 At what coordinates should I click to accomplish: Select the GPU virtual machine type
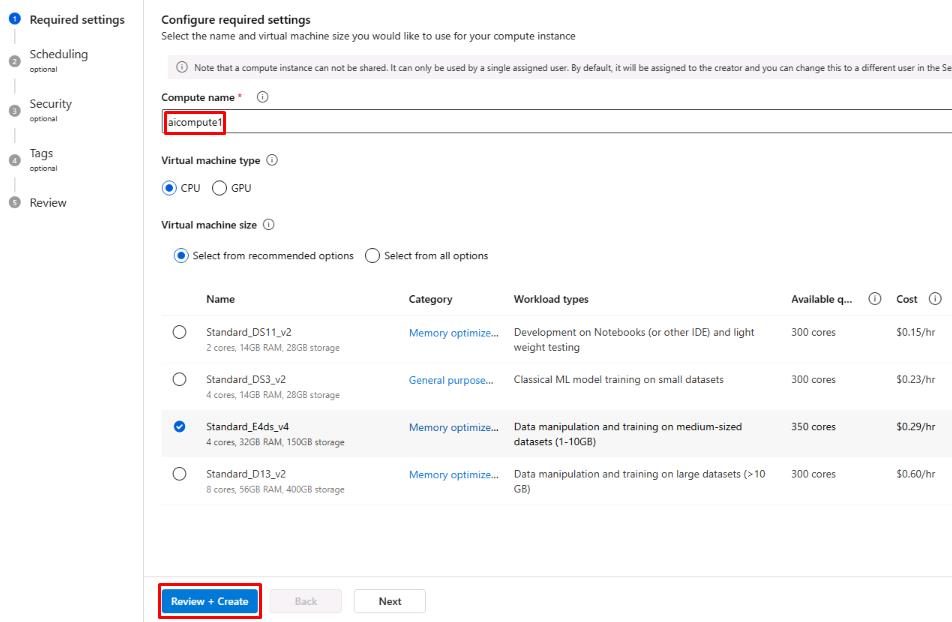point(220,188)
